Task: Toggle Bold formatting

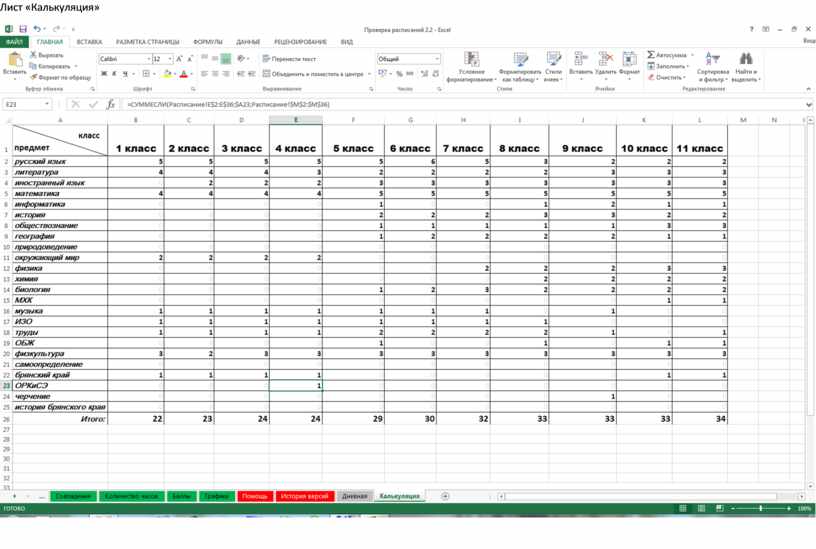Action: coord(104,74)
